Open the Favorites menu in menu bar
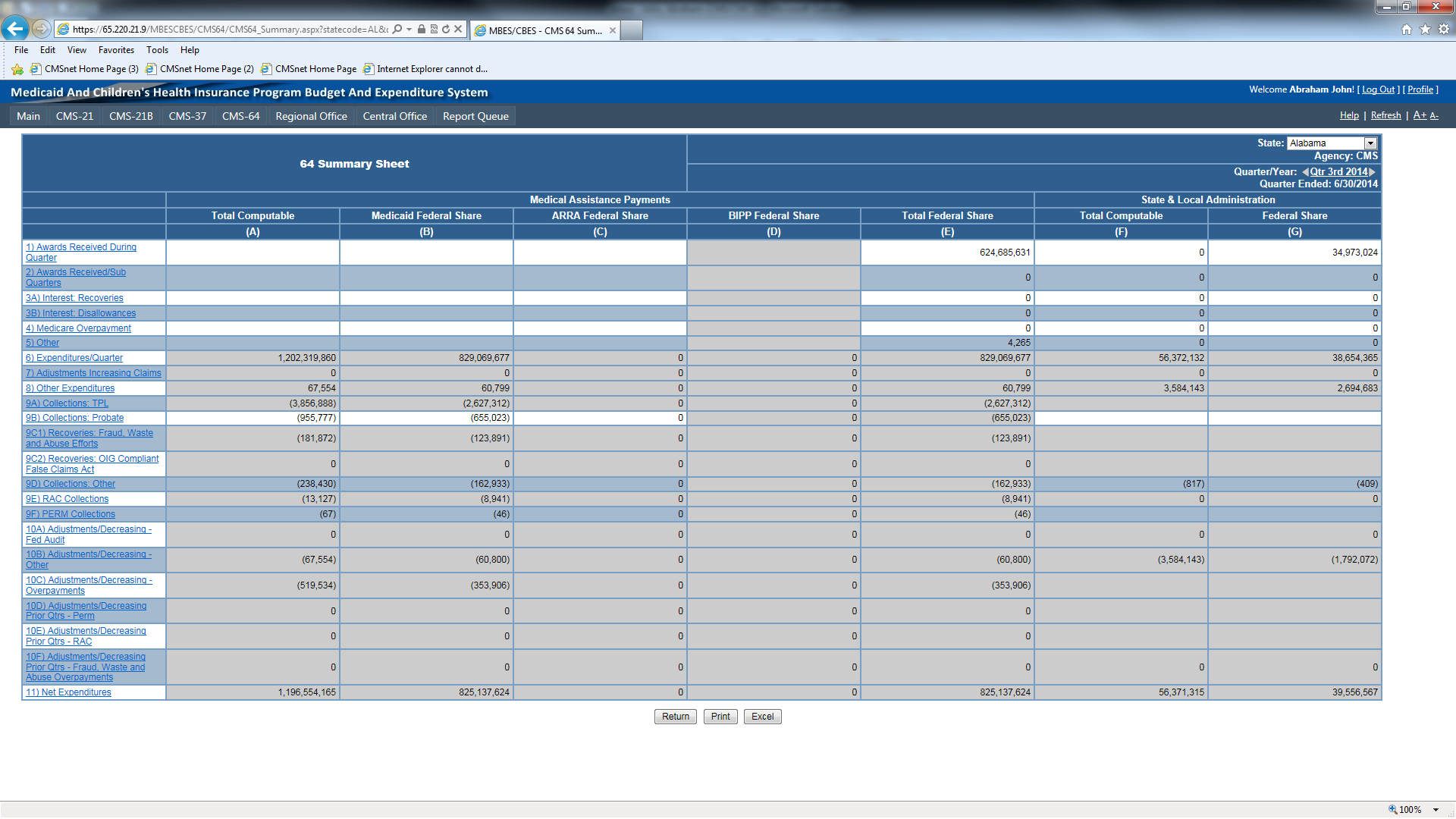The height and width of the screenshot is (819, 1456). pos(116,50)
